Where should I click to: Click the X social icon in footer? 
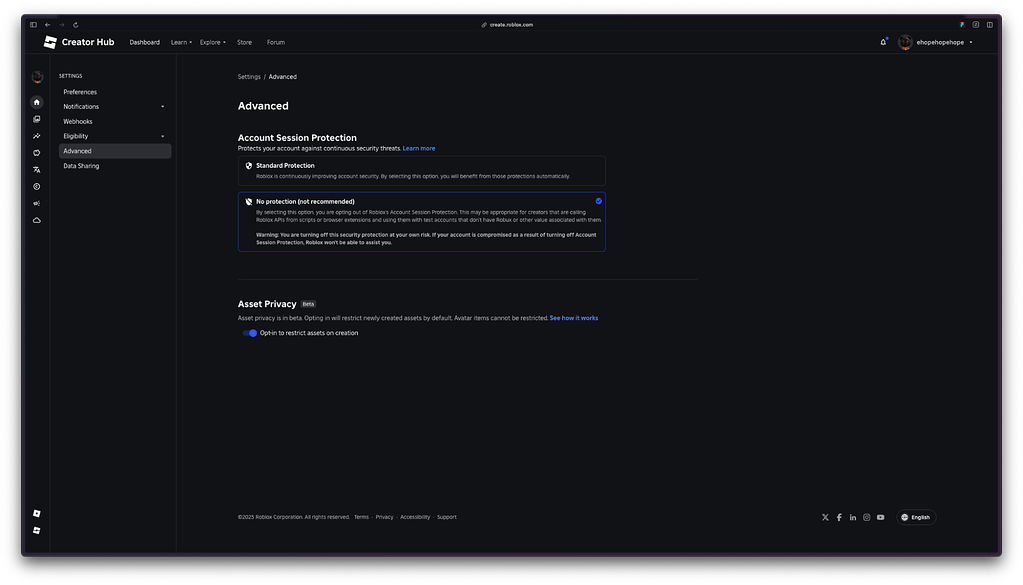[825, 517]
